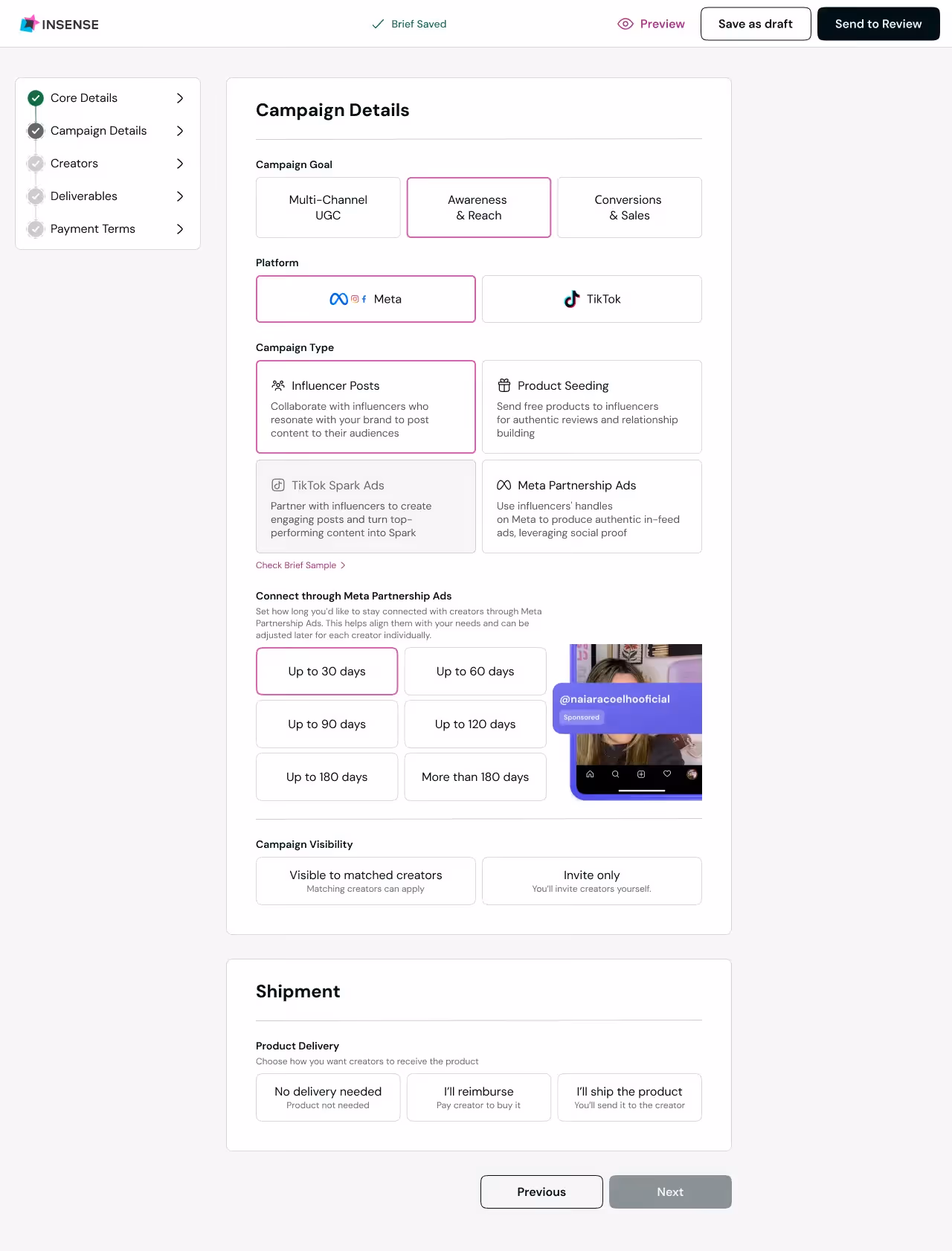Open Campaign Details step in sidebar
Viewport: 952px width, 1251px height.
tap(108, 131)
